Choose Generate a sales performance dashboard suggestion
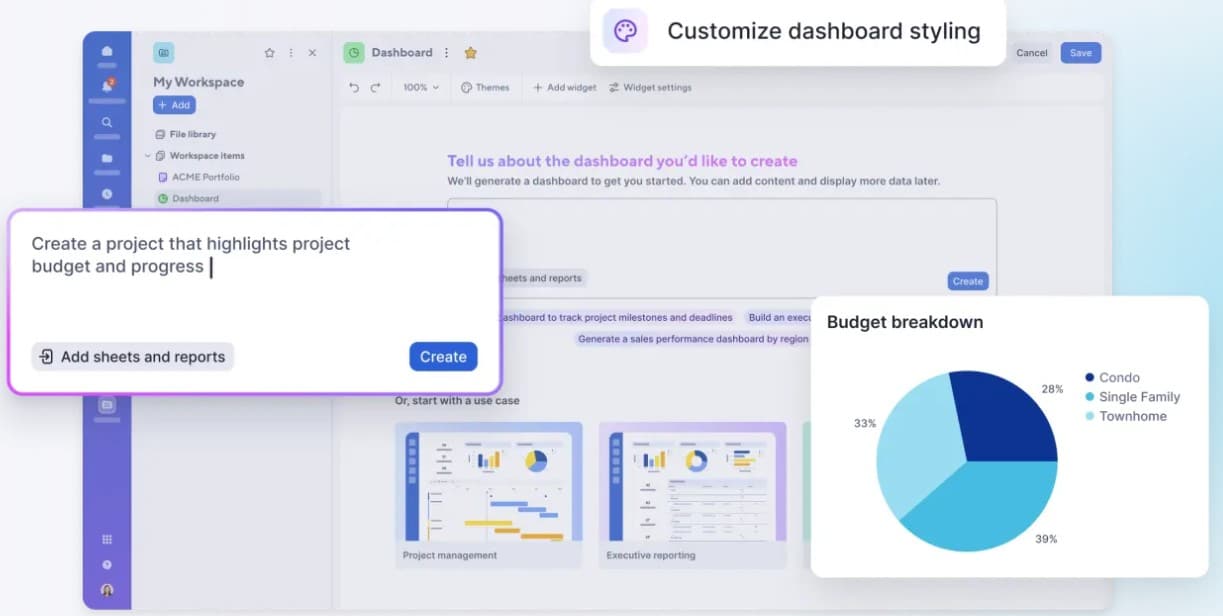 692,339
